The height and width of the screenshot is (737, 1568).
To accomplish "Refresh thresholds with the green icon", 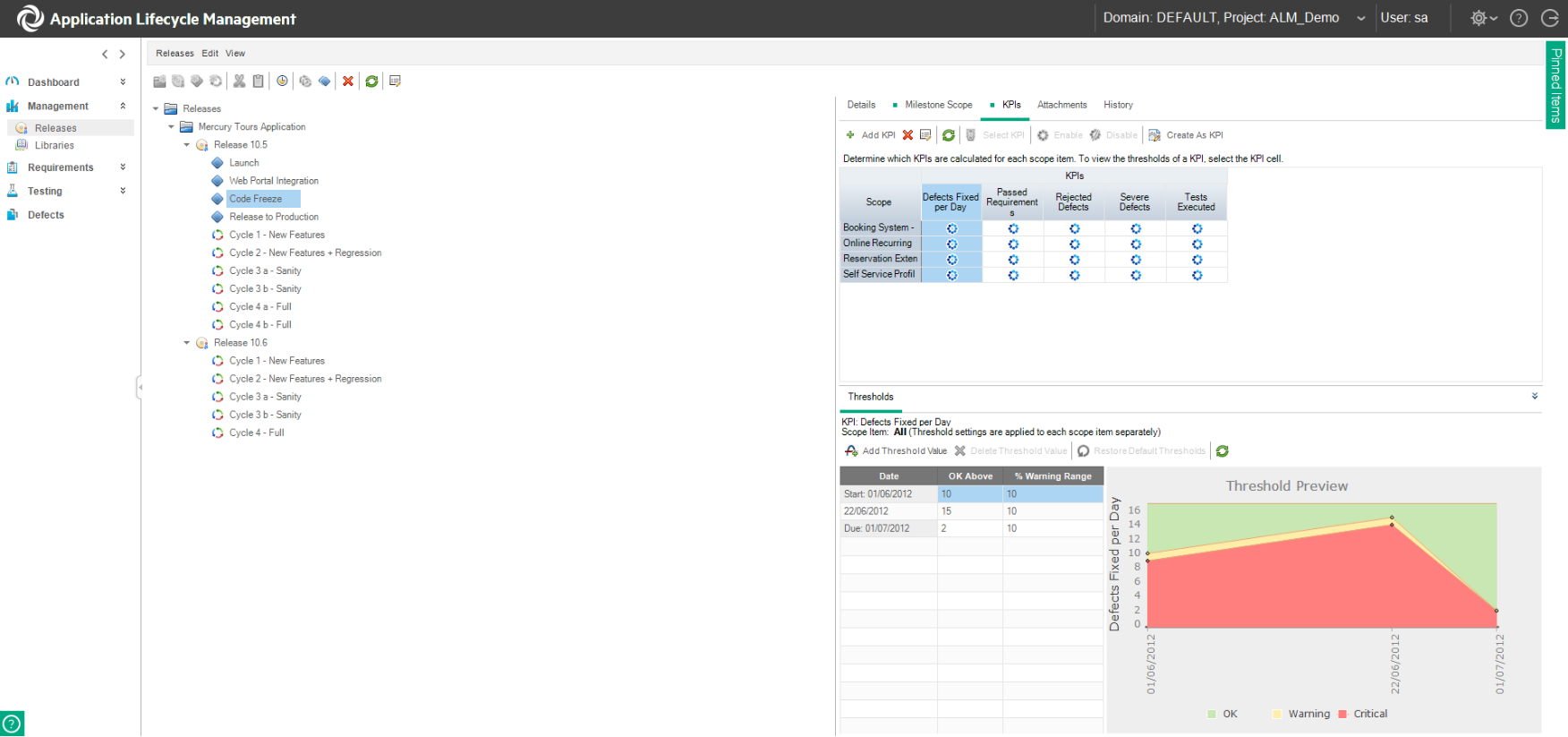I will coord(1223,451).
